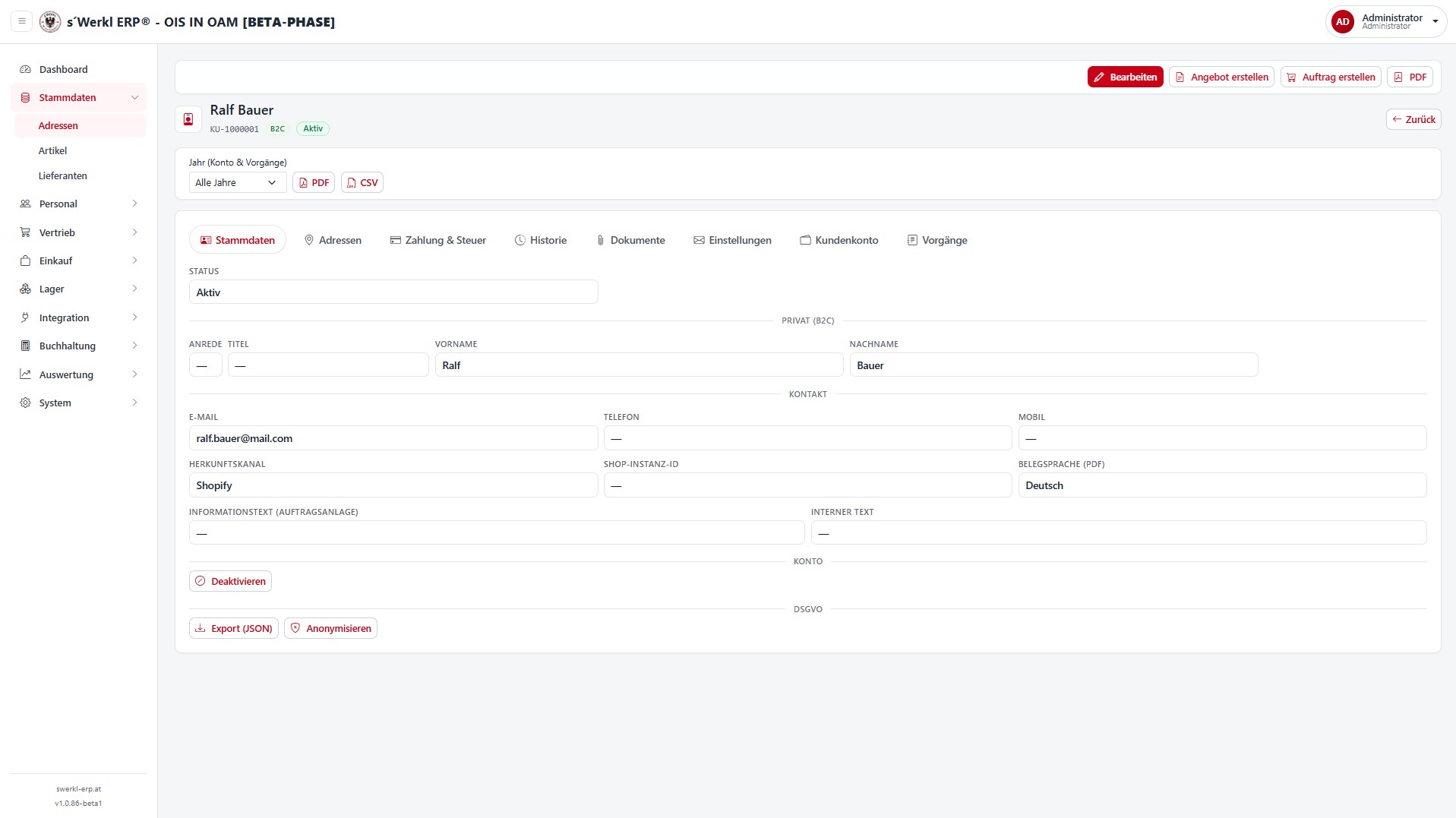Click the Einkauf bag icon

point(25,261)
